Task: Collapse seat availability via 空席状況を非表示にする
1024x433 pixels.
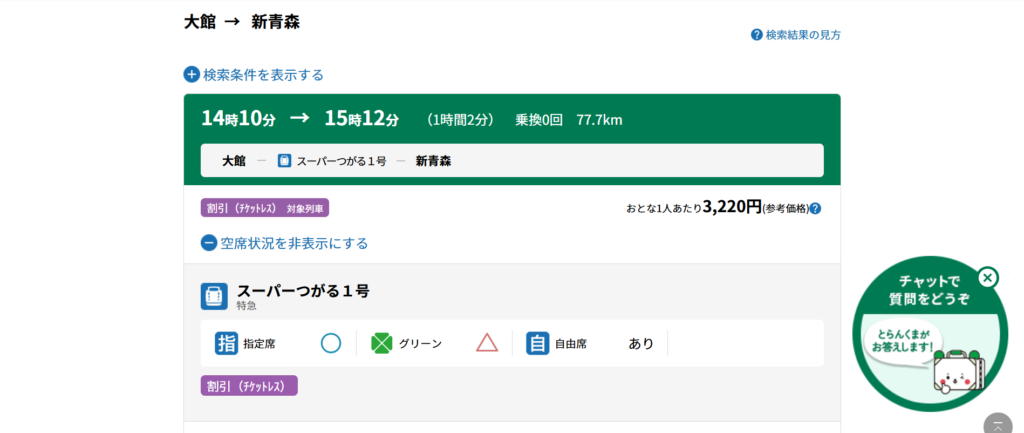Action: click(294, 243)
